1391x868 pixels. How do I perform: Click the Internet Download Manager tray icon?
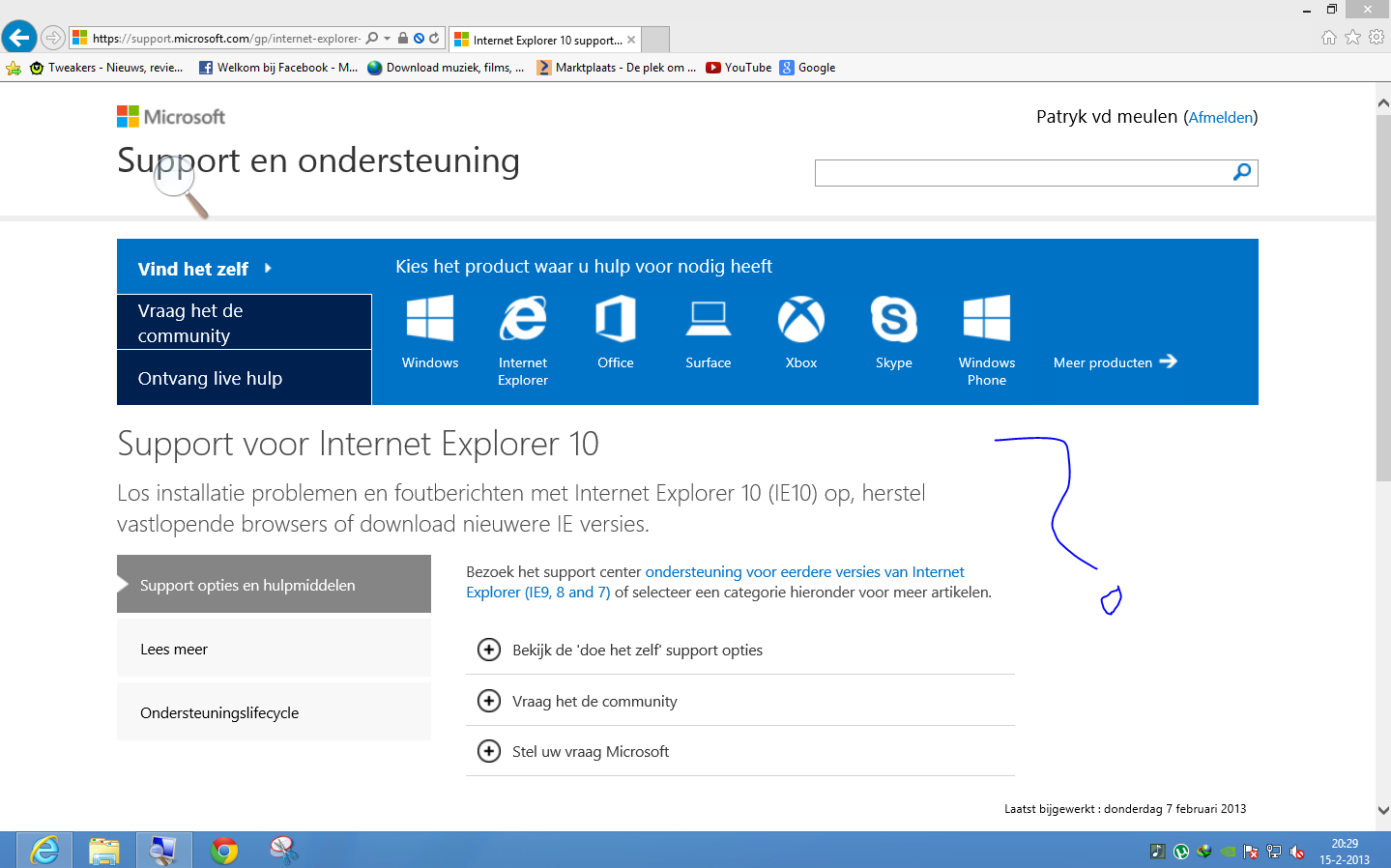click(1204, 852)
